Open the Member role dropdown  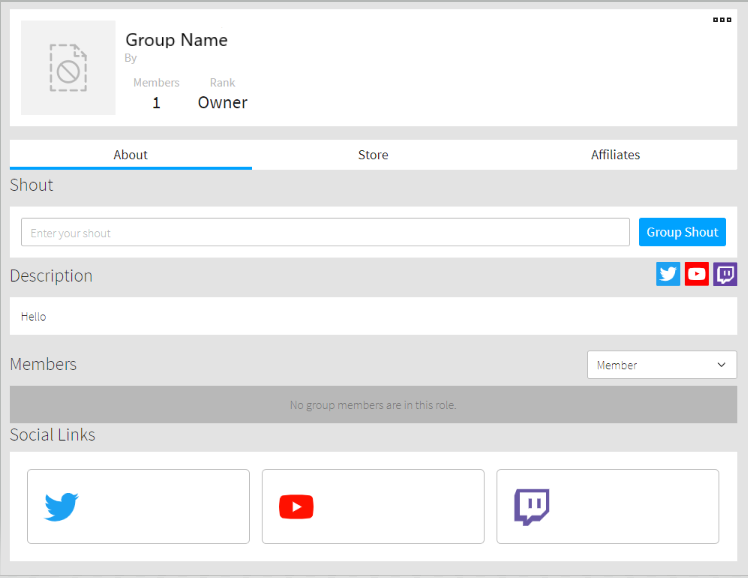coord(662,365)
